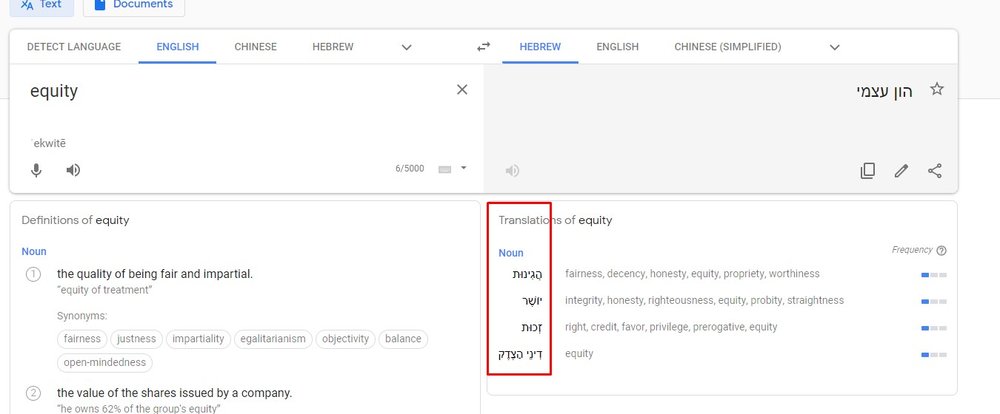Click the 'objectivity' synonym chip

click(x=346, y=339)
